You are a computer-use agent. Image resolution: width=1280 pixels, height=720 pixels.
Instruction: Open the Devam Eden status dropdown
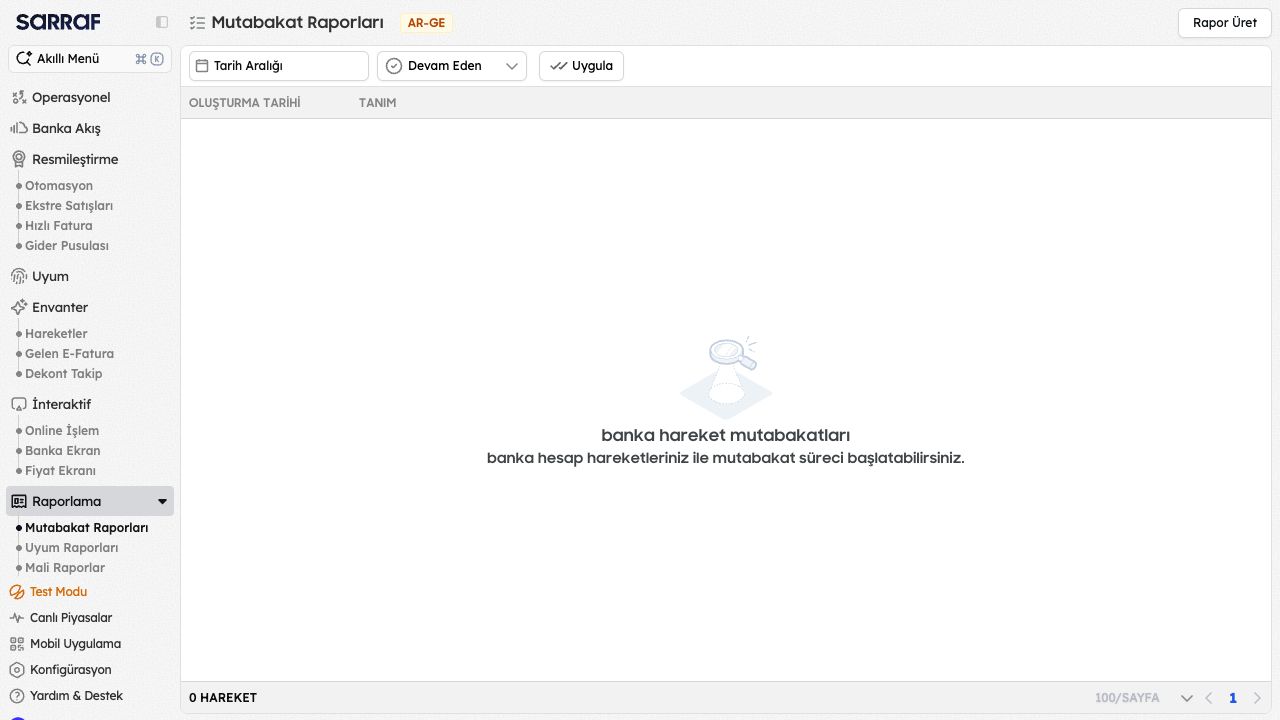pyautogui.click(x=452, y=66)
